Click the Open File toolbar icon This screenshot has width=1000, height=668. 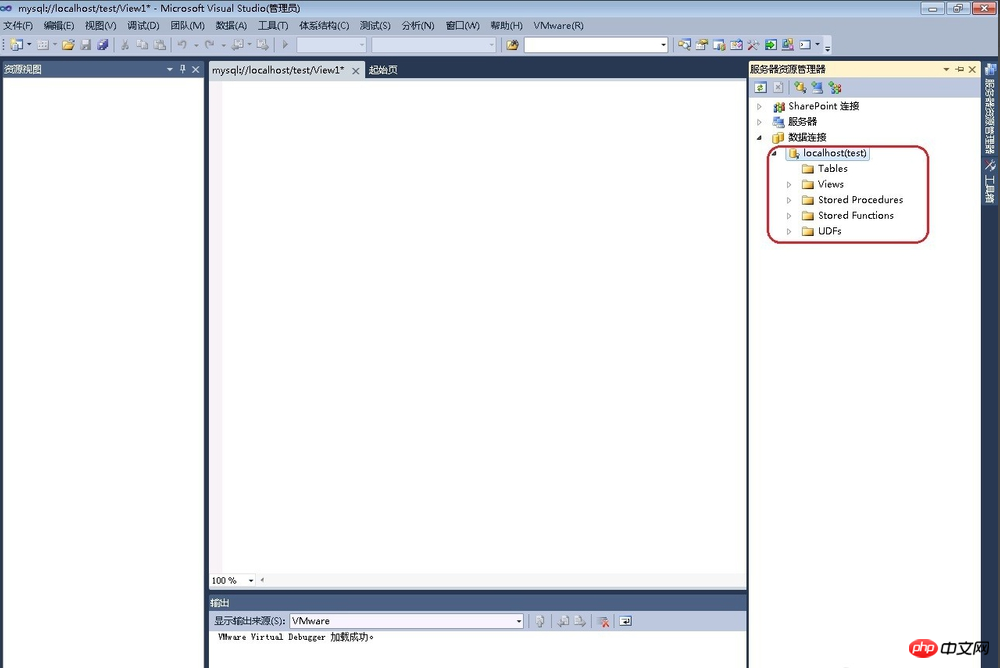[x=69, y=45]
